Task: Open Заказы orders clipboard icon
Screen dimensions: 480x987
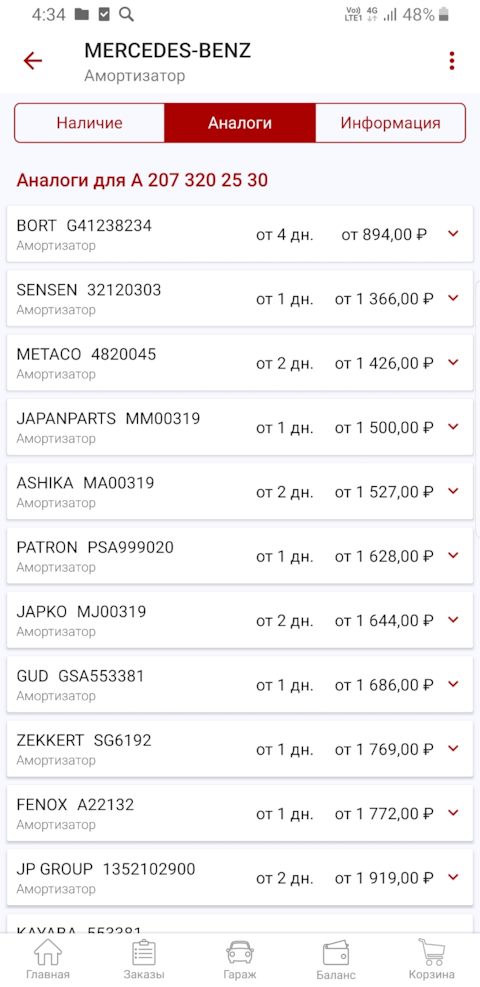Action: pyautogui.click(x=144, y=959)
